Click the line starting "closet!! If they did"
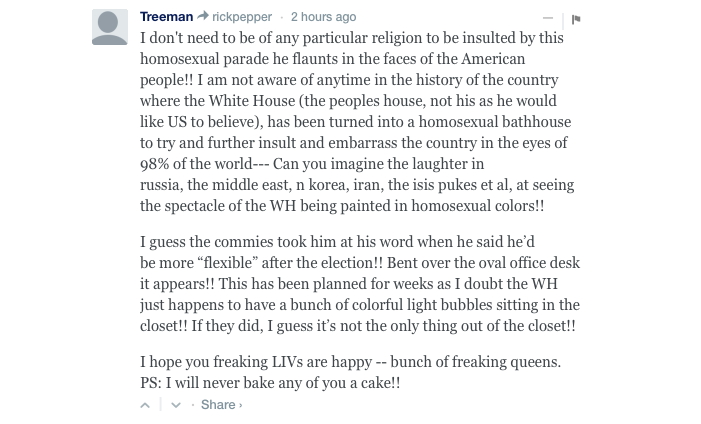The width and height of the screenshot is (701, 424). pos(357,326)
